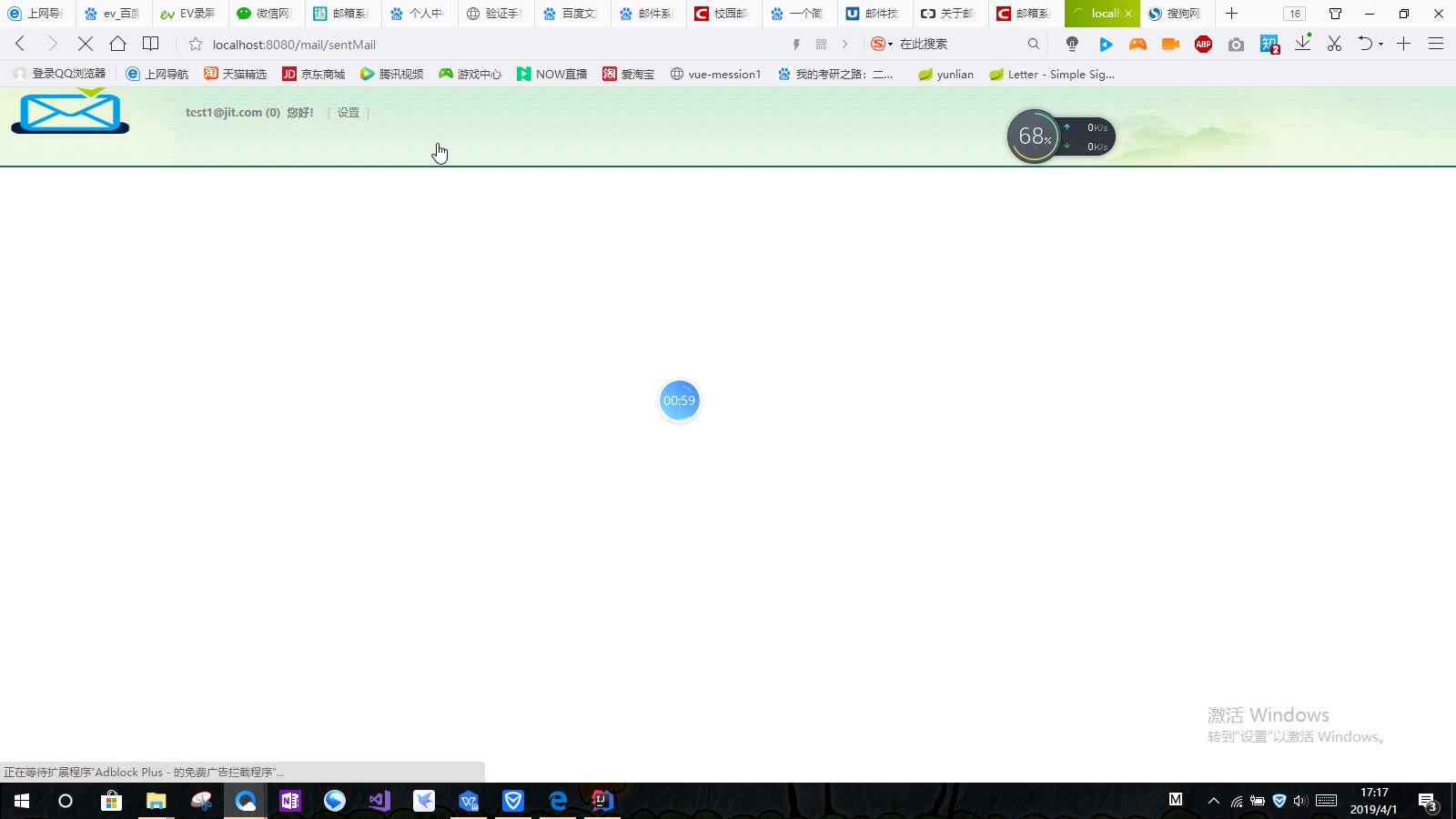Open the NOW直播 bookmark
This screenshot has width=1456, height=819.
pyautogui.click(x=552, y=74)
